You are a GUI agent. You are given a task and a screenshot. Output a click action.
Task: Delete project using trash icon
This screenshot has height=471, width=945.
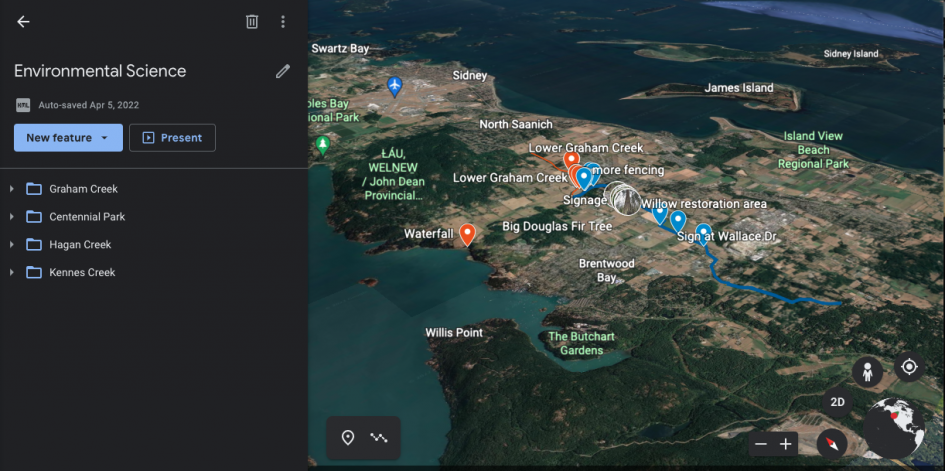252,22
